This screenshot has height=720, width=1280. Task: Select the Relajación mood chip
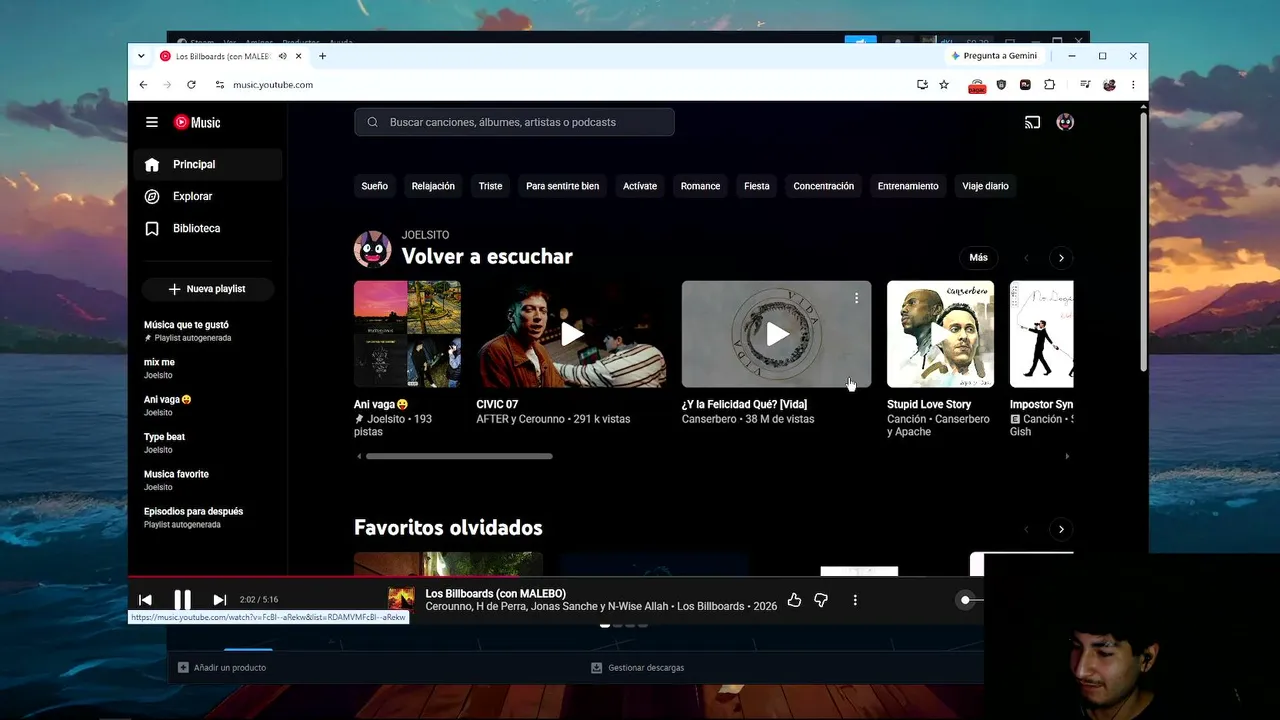pyautogui.click(x=433, y=186)
